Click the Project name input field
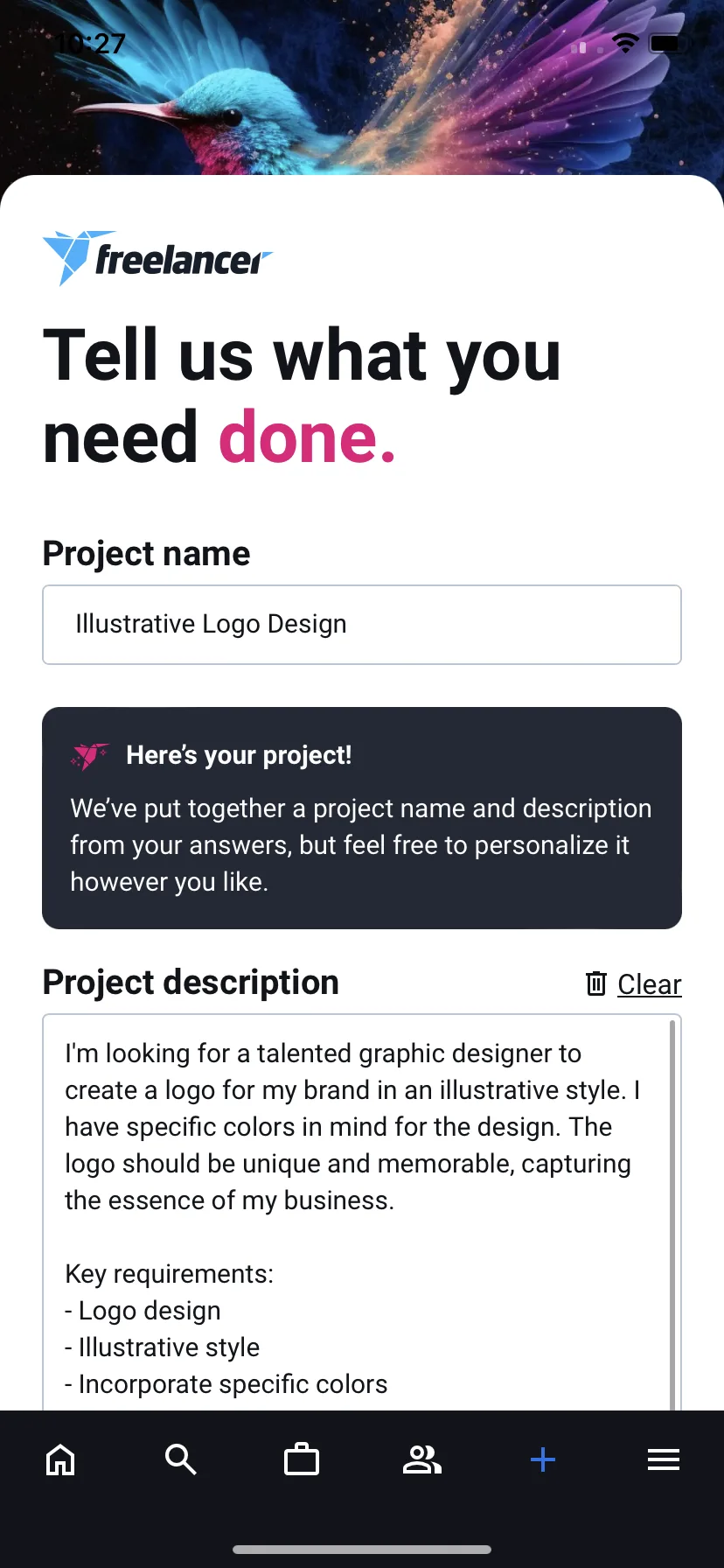724x1568 pixels. [362, 625]
